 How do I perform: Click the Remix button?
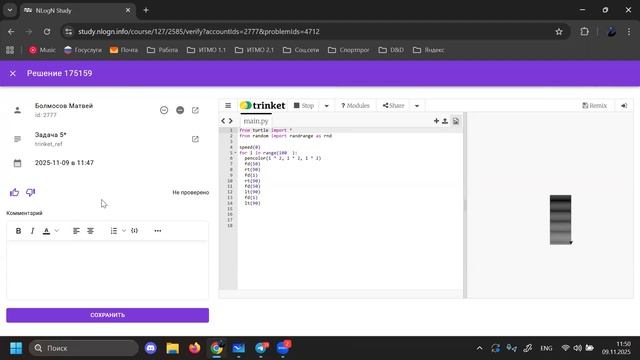[x=594, y=106]
